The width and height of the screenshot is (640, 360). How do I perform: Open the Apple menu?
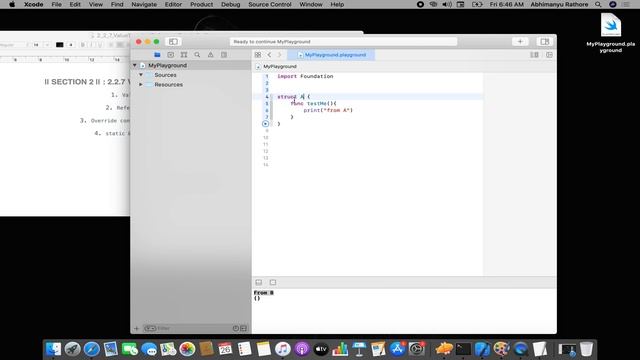coord(12,4)
